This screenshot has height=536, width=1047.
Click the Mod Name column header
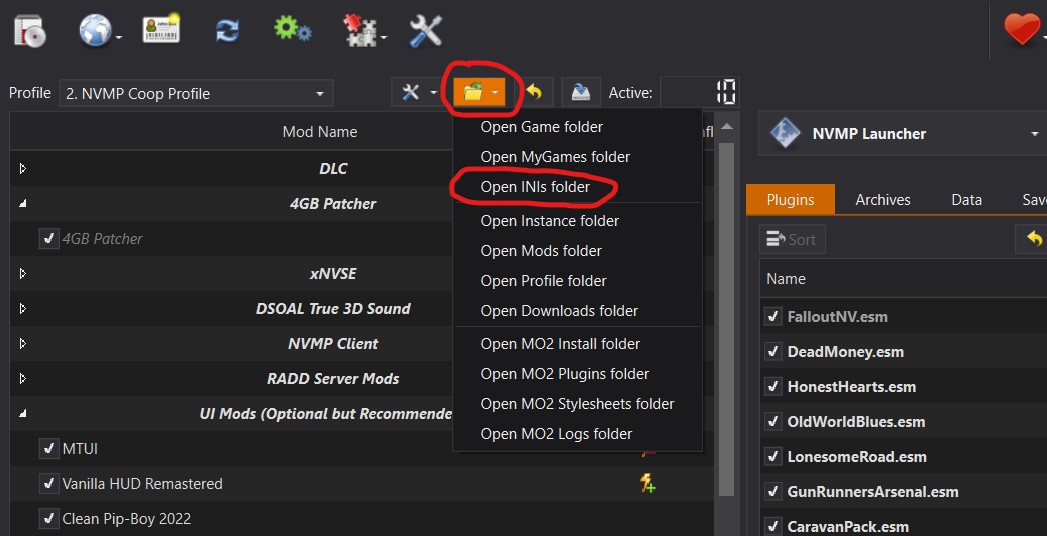coord(319,131)
